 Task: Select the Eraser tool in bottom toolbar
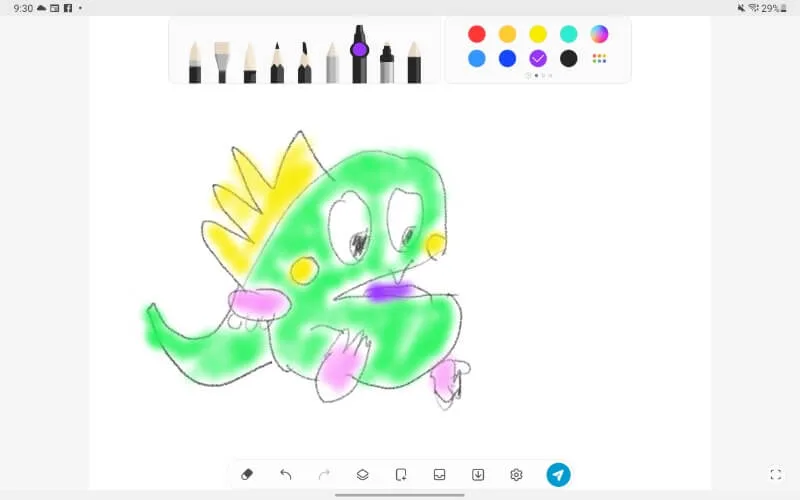[x=248, y=474]
